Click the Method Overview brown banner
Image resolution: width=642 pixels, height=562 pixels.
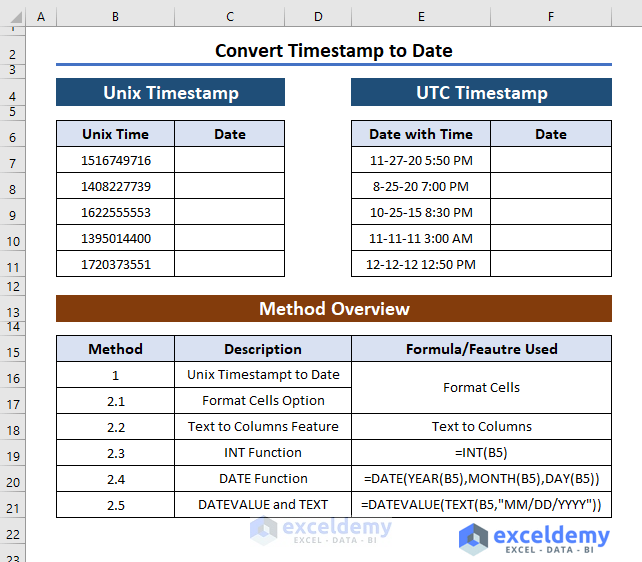coord(334,309)
